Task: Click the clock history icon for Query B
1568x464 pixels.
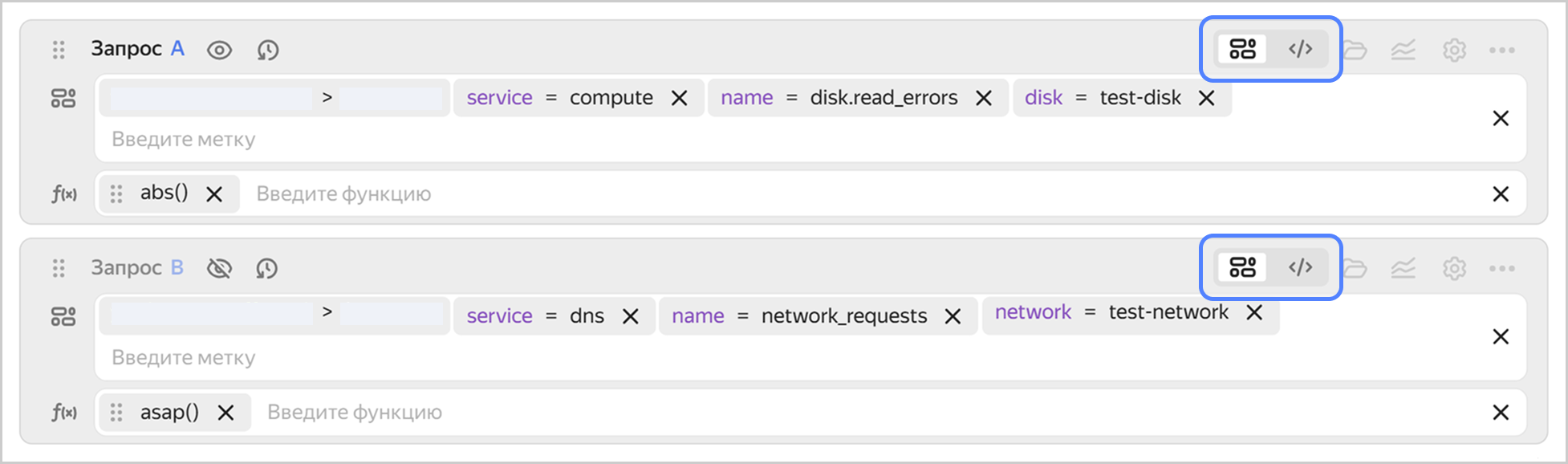Action: tap(267, 268)
